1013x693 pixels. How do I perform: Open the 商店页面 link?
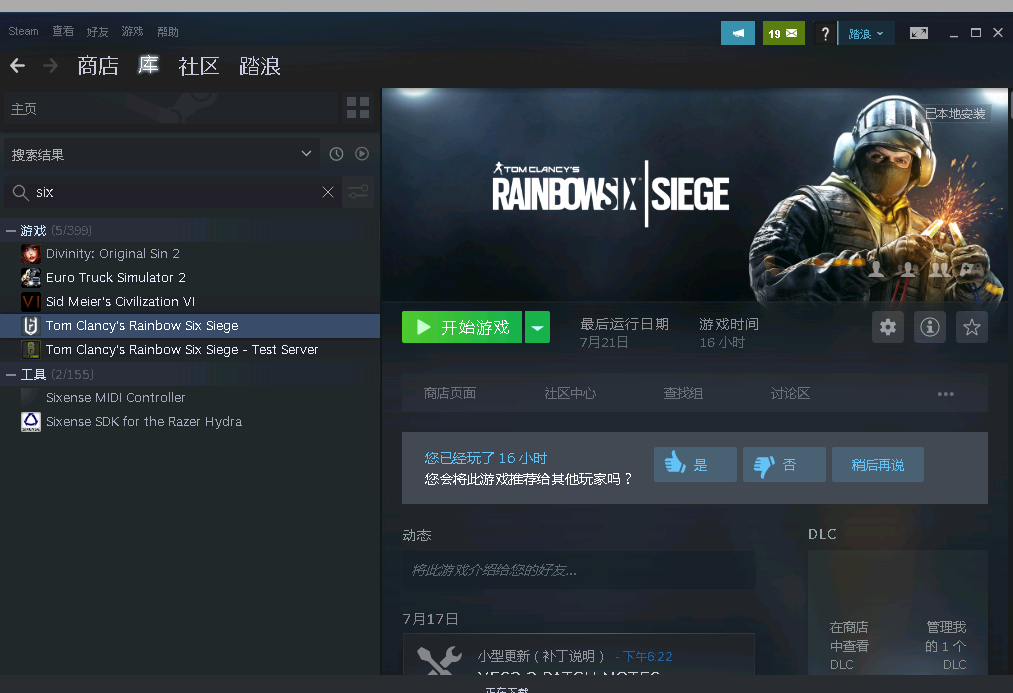(x=450, y=393)
